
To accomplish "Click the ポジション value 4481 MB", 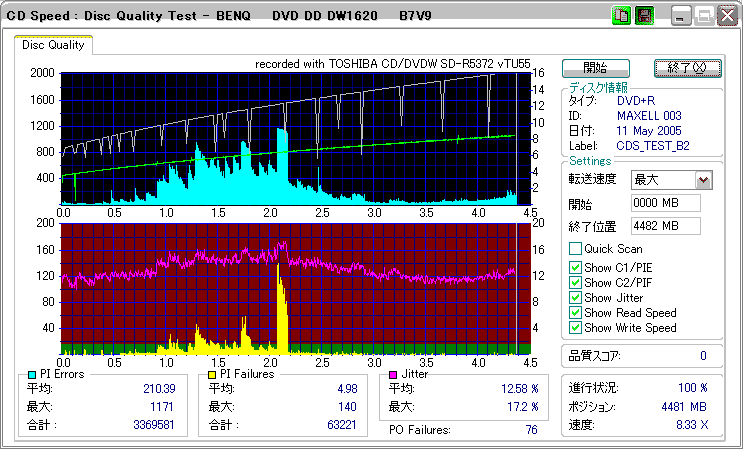I will tap(684, 407).
